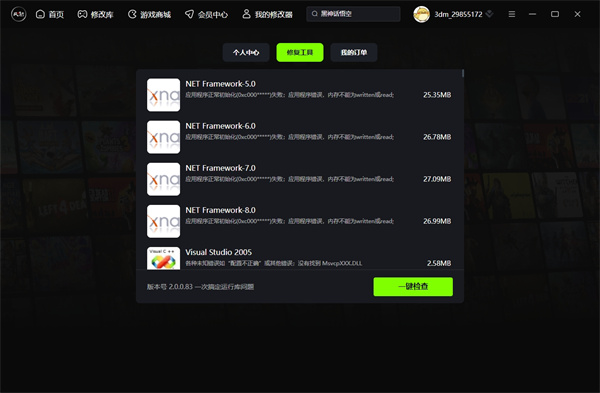The height and width of the screenshot is (393, 600).
Task: Maximize the application window
Action: (x=555, y=14)
